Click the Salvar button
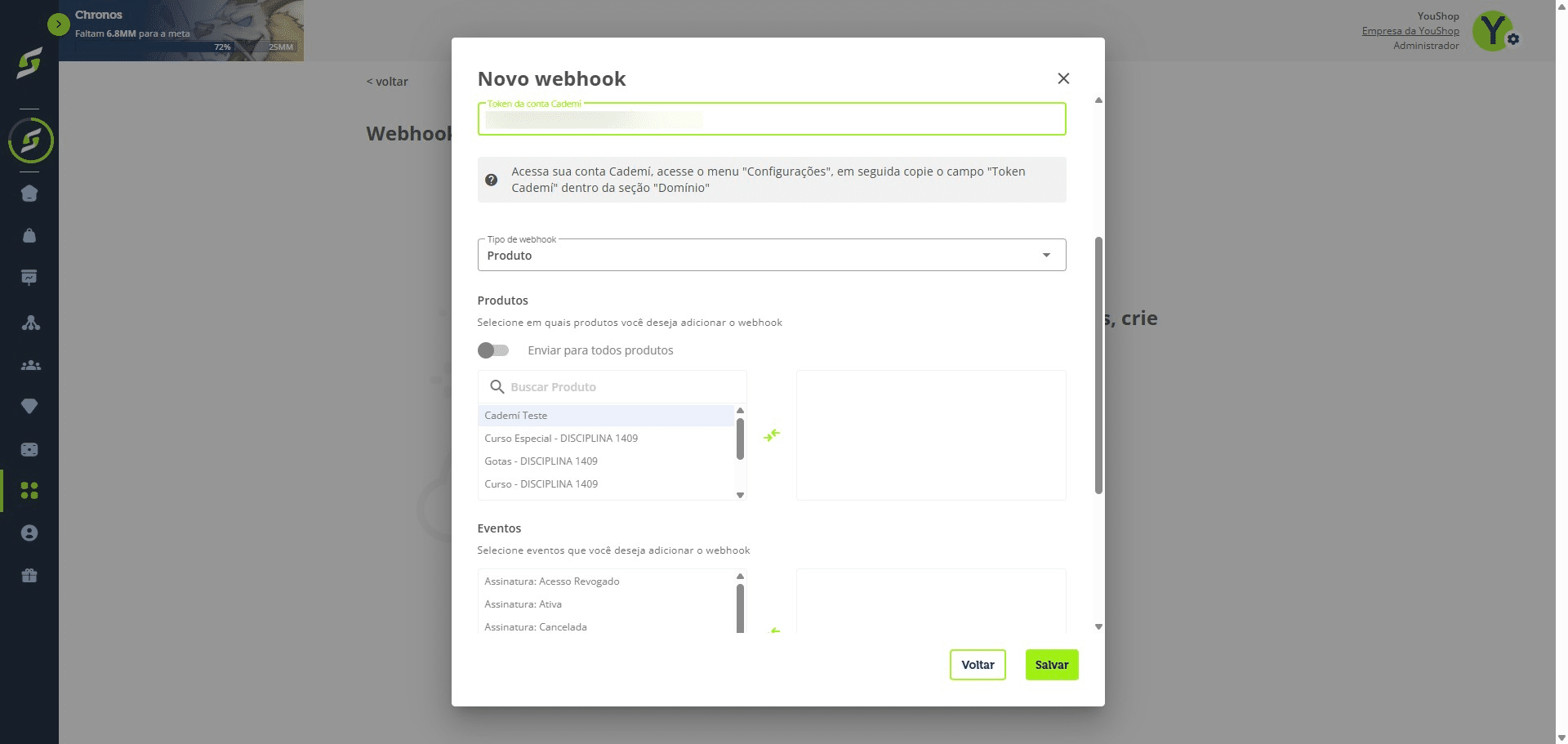This screenshot has height=744, width=1568. [x=1052, y=665]
